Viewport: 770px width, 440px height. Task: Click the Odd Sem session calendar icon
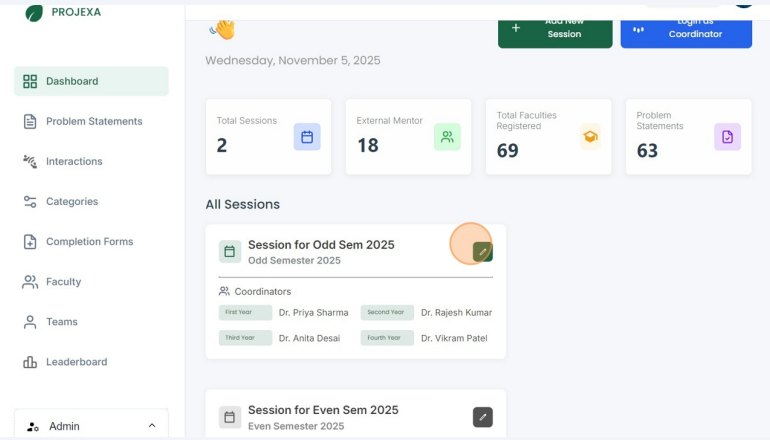click(229, 252)
